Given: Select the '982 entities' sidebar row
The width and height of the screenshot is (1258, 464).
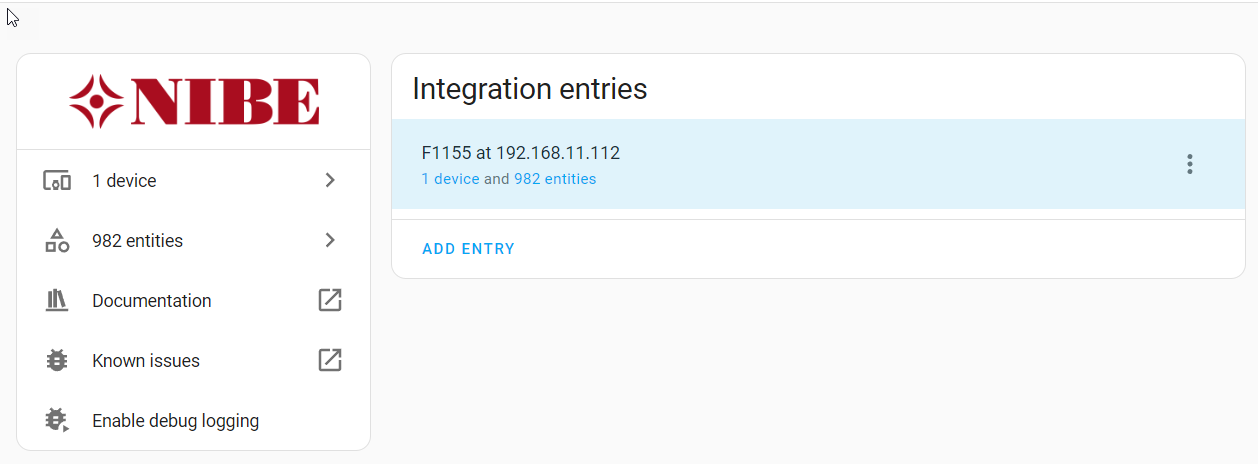Looking at the screenshot, I should click(137, 241).
